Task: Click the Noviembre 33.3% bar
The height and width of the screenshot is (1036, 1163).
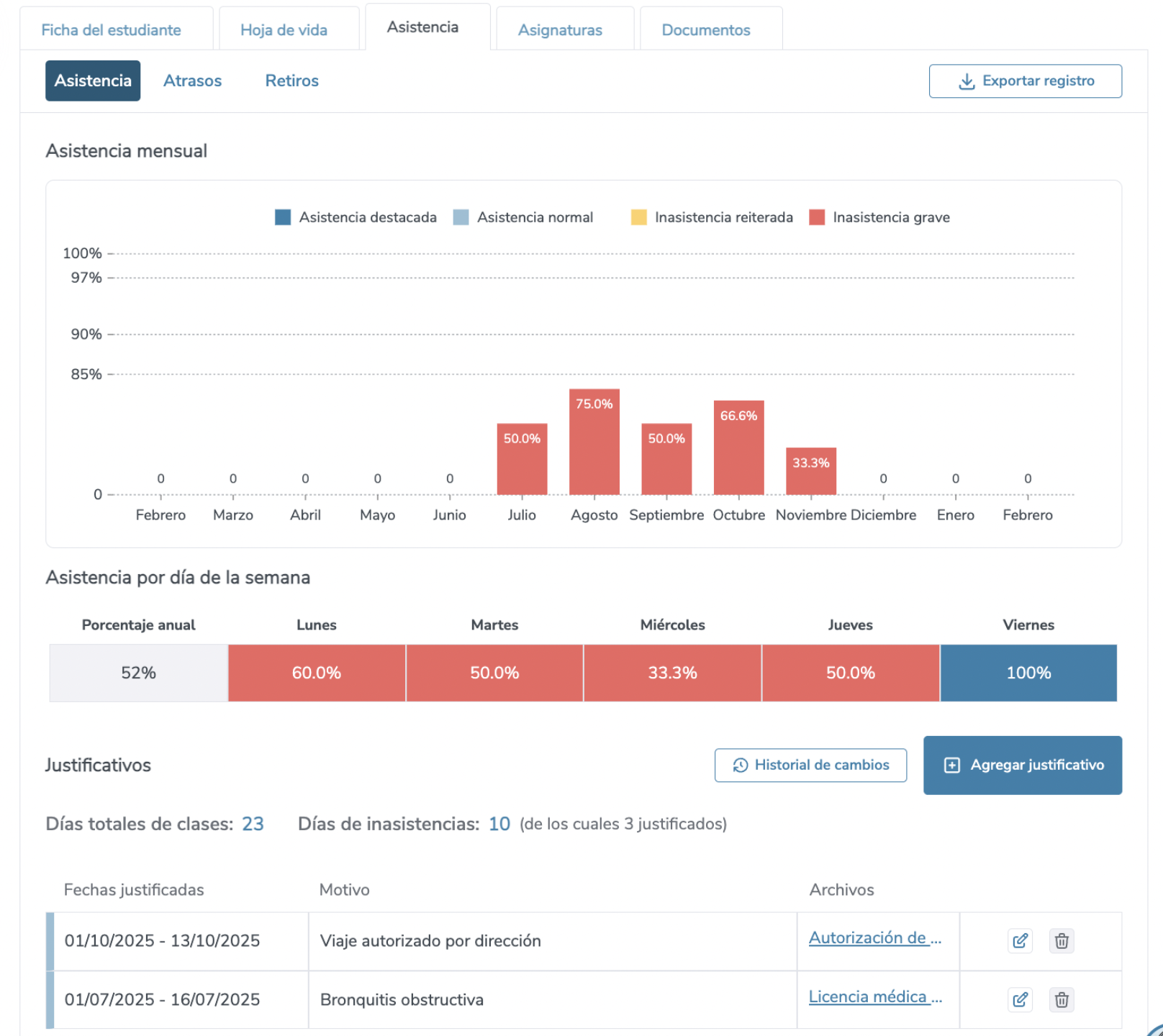Action: tap(811, 471)
